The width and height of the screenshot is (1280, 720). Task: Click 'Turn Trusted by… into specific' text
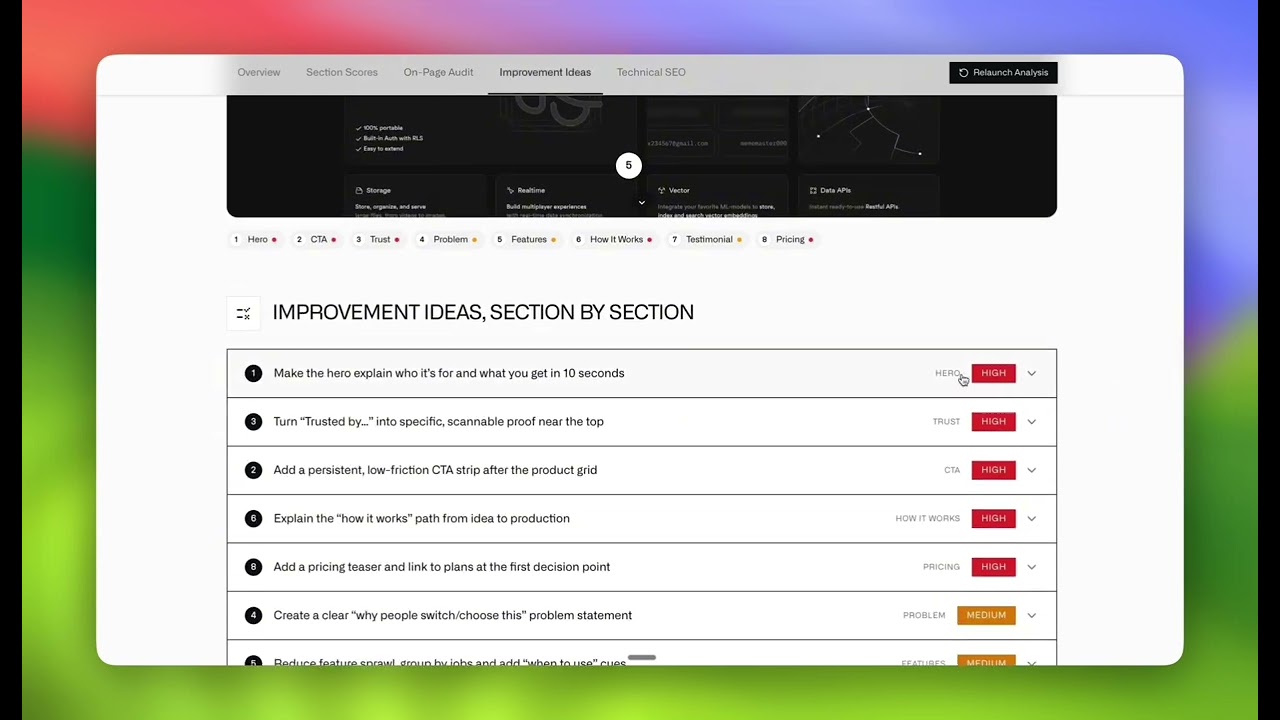point(439,421)
